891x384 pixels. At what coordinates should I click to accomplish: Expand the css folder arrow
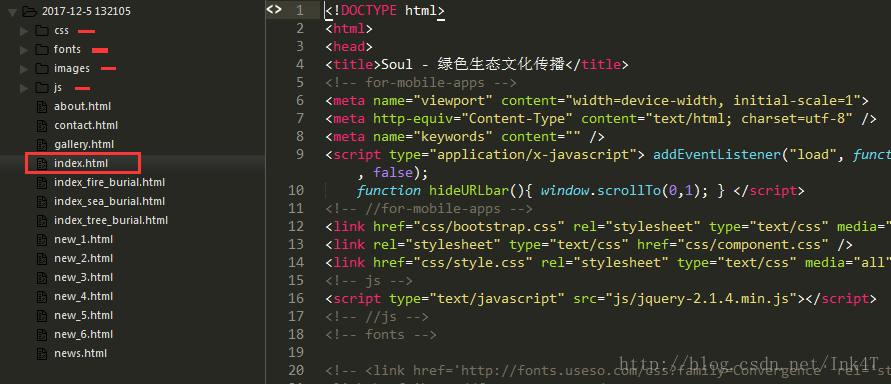pos(23,31)
